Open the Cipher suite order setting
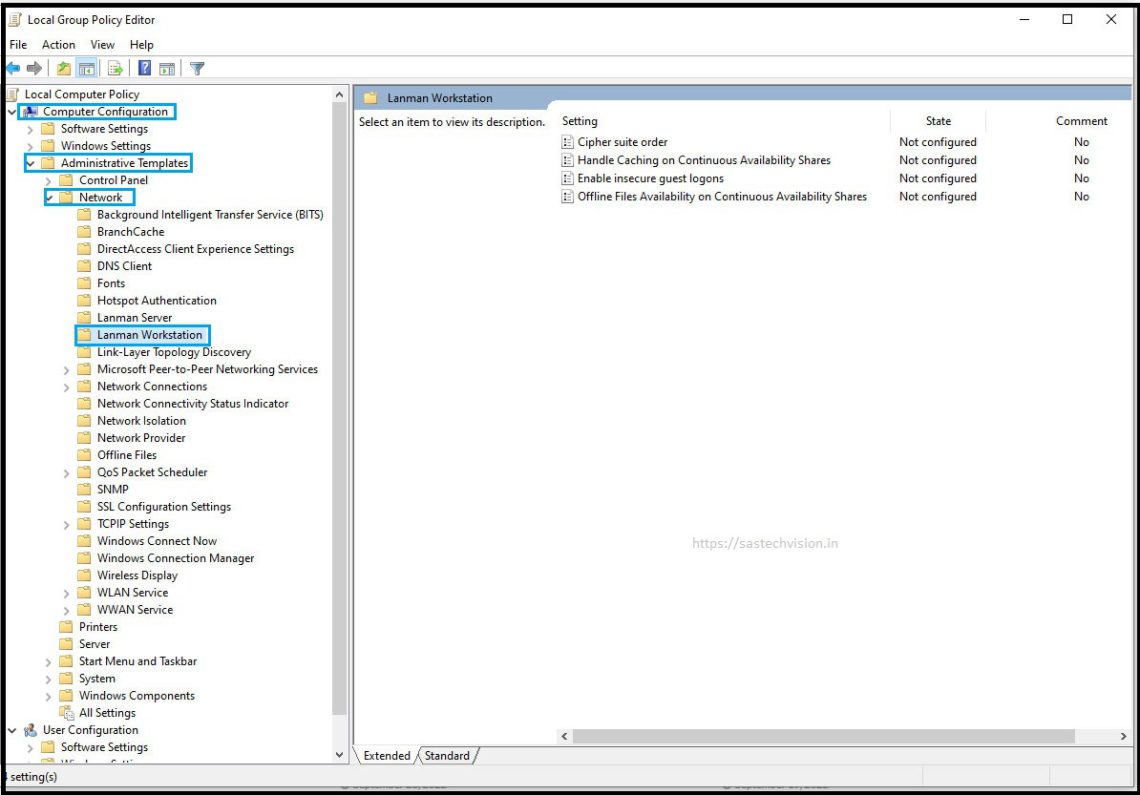This screenshot has width=1140, height=795. pos(622,142)
